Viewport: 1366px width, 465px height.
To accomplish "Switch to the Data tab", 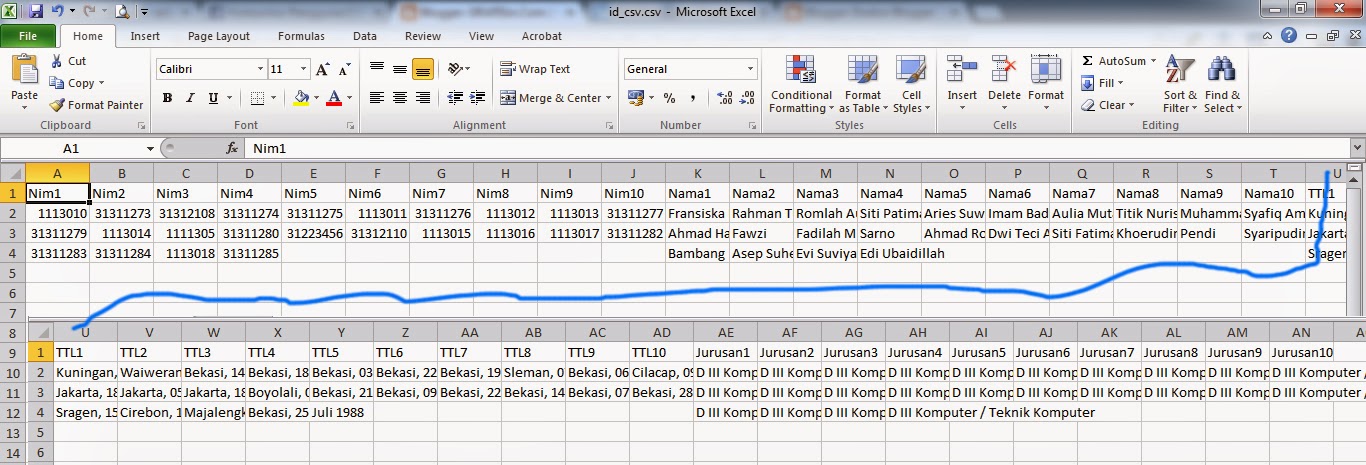I will (x=365, y=36).
